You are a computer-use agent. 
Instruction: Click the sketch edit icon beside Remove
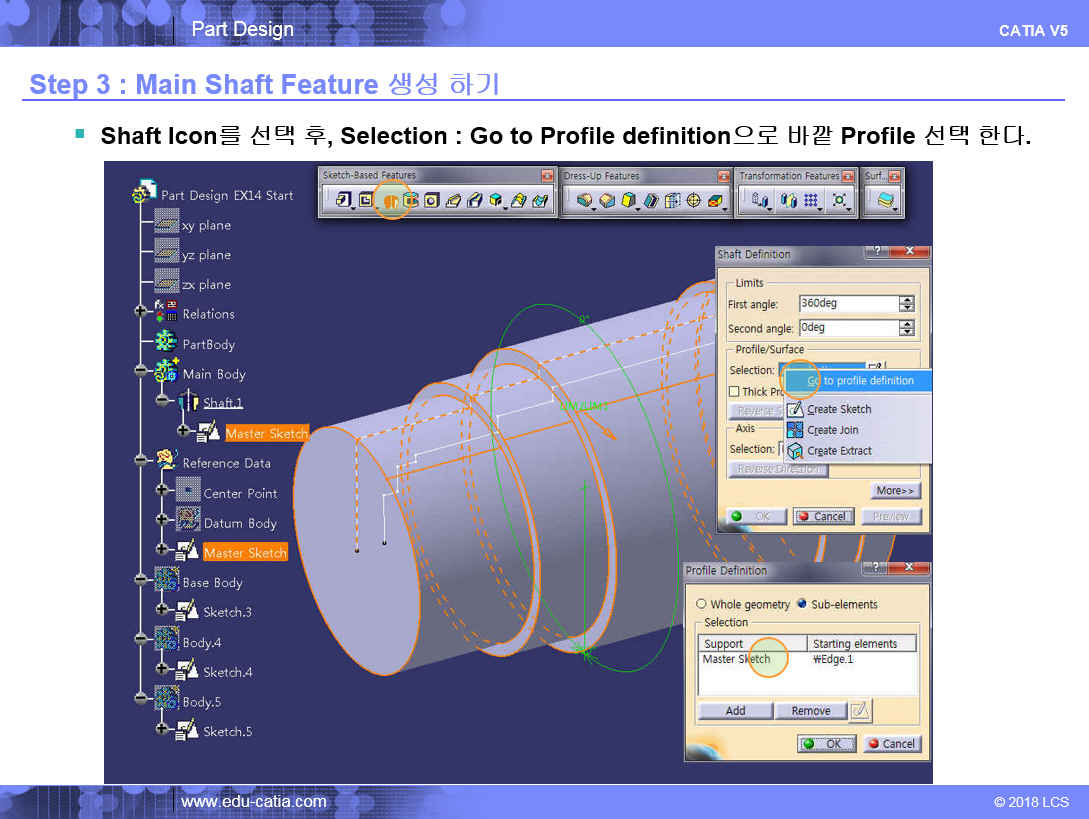pyautogui.click(x=859, y=711)
